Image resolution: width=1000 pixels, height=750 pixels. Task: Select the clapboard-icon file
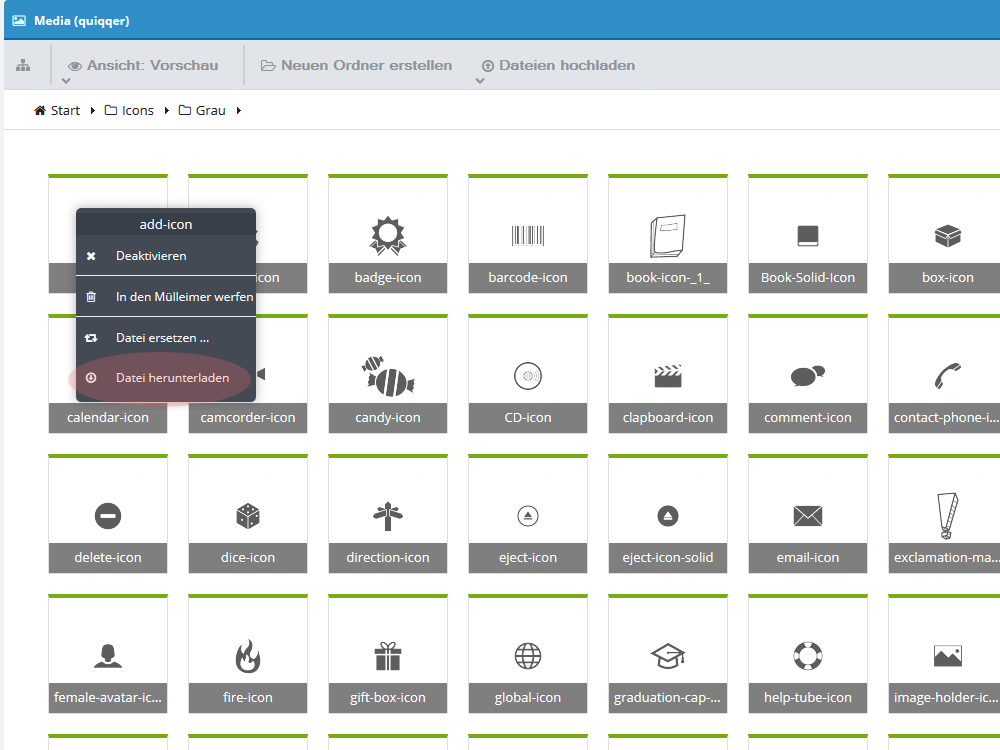tap(668, 374)
